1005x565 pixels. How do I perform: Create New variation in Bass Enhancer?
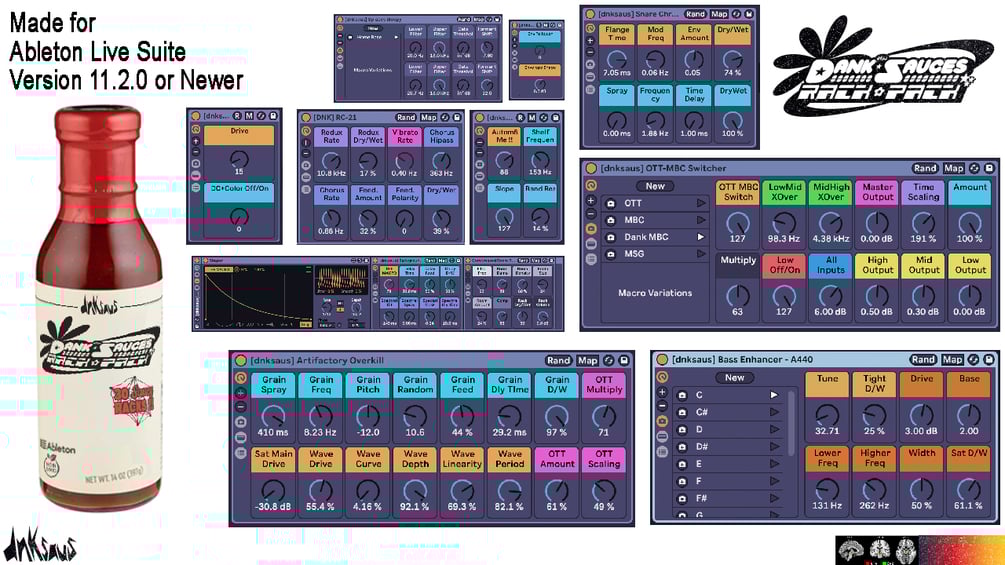click(x=735, y=377)
